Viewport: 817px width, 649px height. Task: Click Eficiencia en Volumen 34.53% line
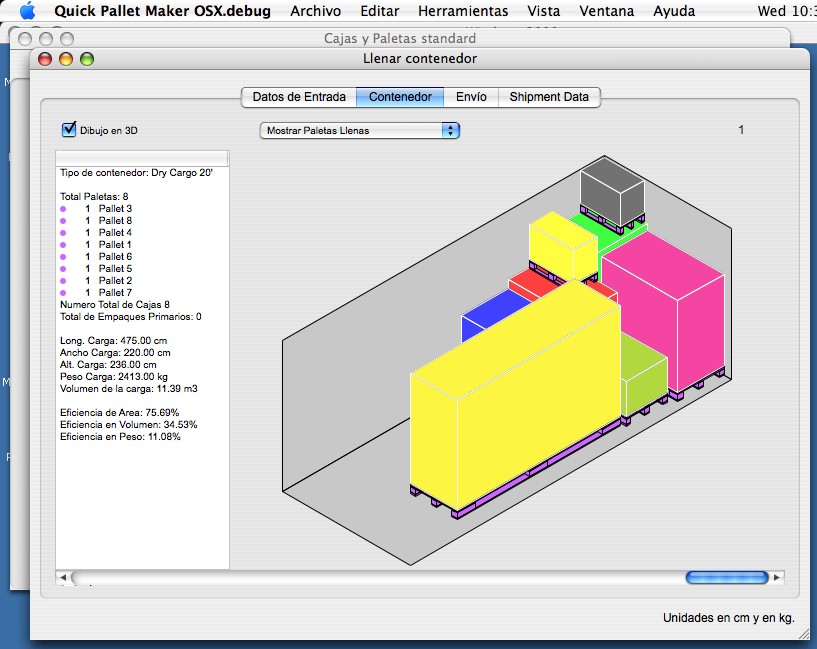click(x=128, y=425)
